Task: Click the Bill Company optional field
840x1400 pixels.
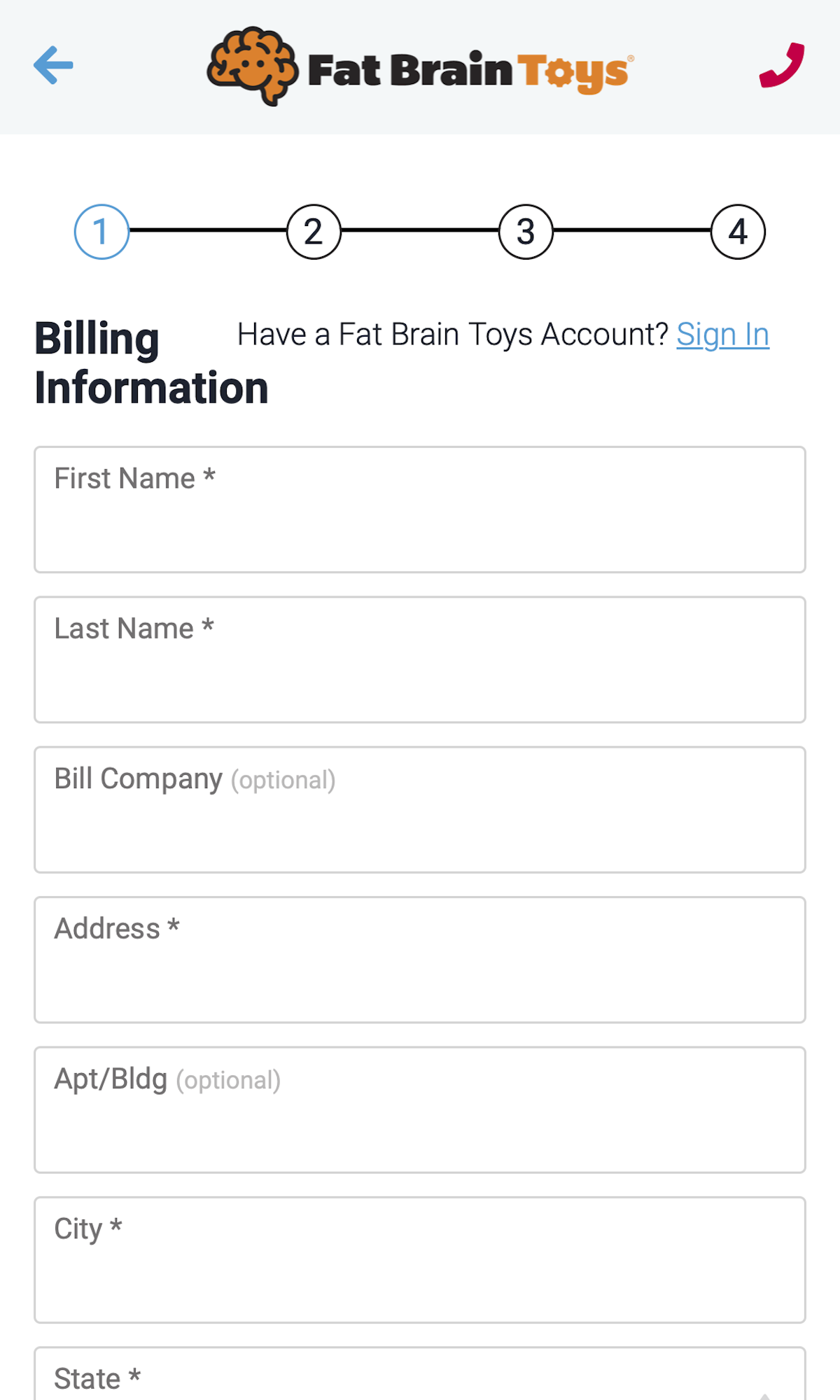Action: pos(420,808)
